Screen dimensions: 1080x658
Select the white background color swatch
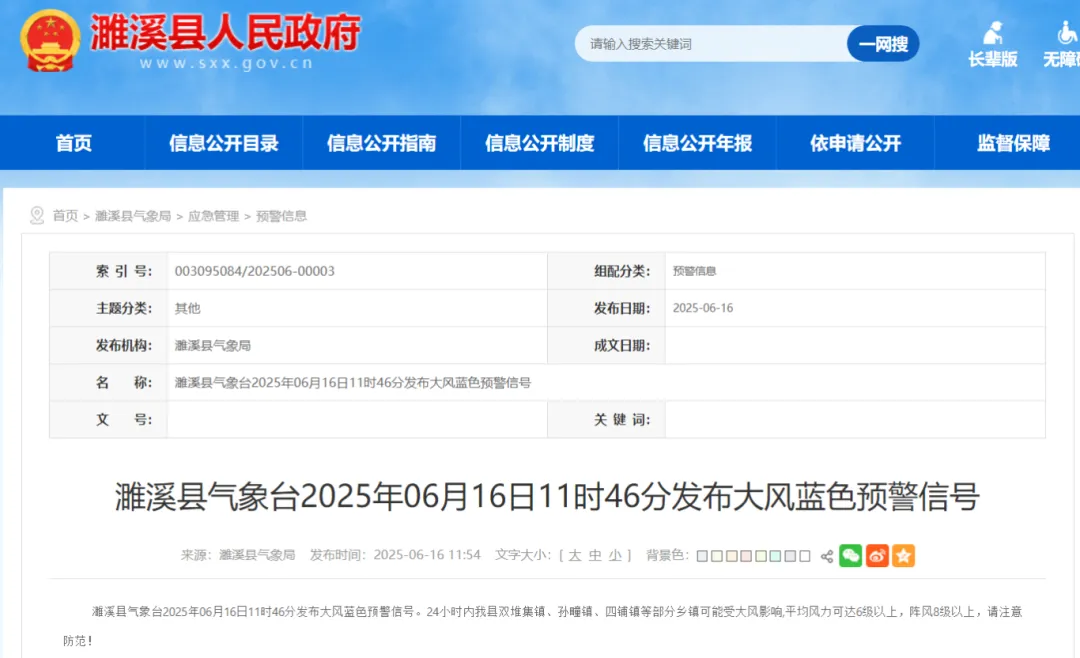804,556
